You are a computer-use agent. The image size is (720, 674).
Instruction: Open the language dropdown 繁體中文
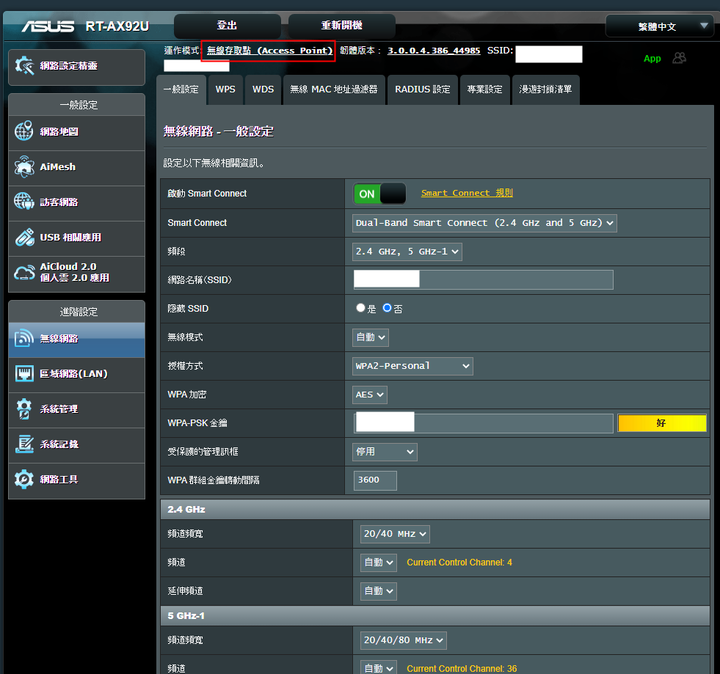pyautogui.click(x=659, y=26)
